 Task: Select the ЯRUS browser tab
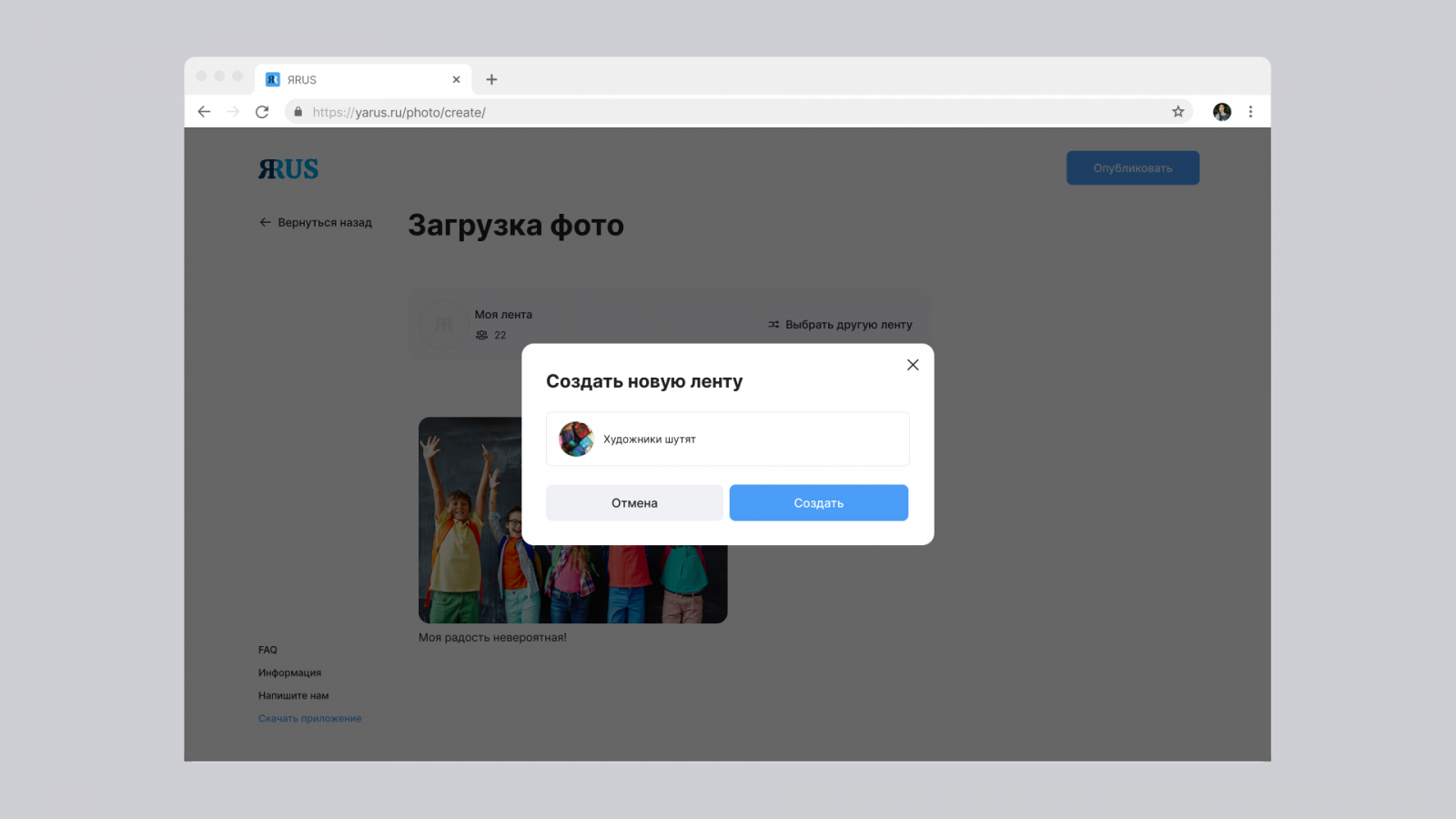363,79
